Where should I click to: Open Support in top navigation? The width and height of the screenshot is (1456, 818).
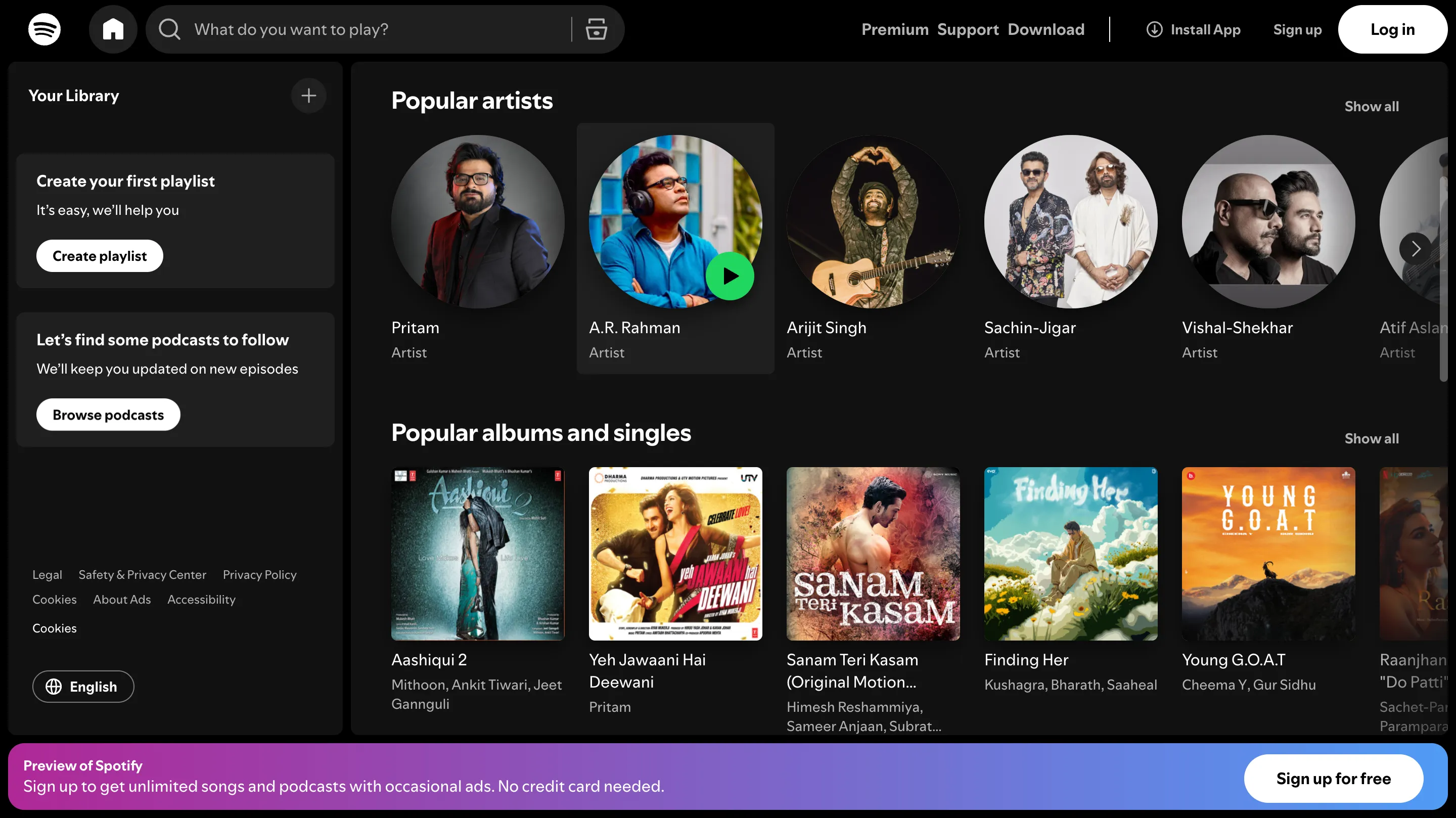[968, 29]
